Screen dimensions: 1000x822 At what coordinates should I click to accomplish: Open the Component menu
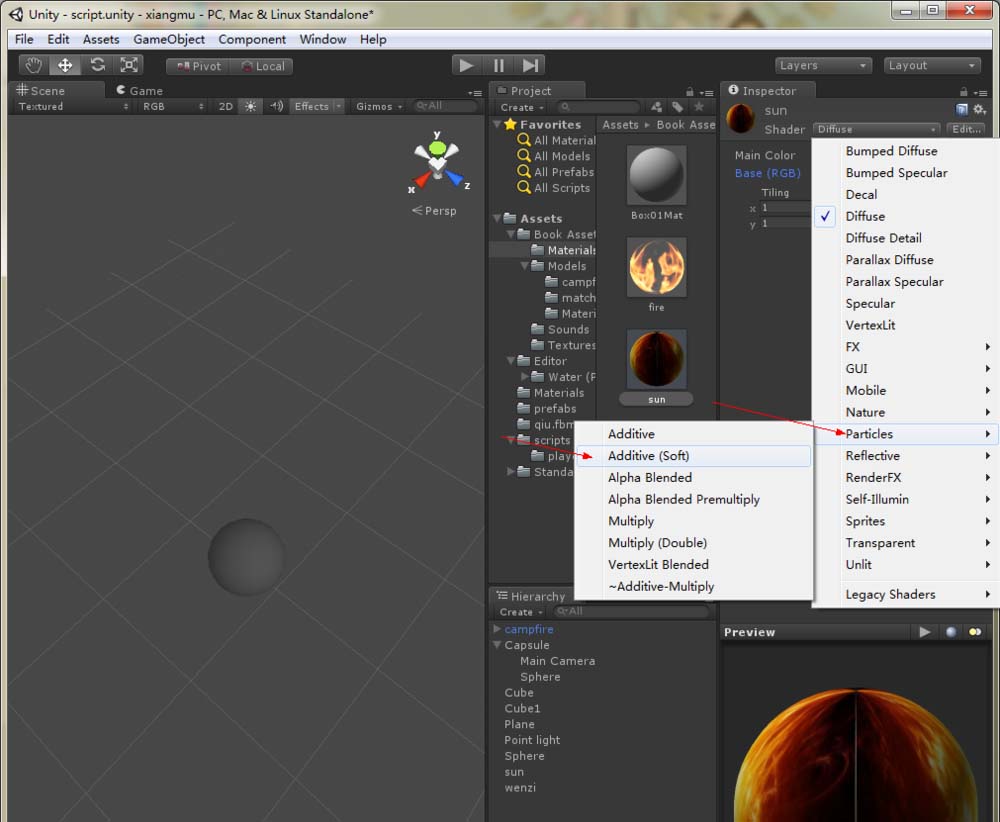coord(252,40)
